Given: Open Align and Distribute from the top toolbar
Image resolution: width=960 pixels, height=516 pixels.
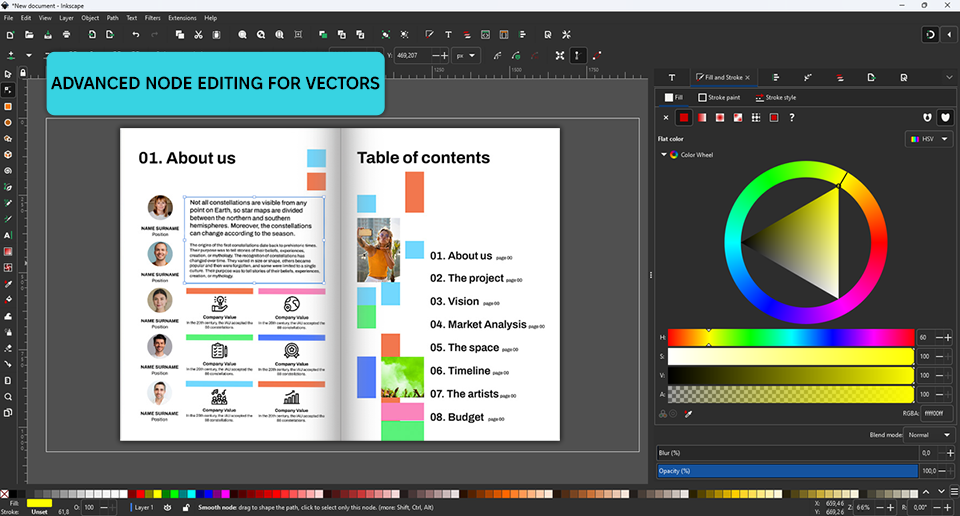Looking at the screenshot, I should (x=522, y=35).
